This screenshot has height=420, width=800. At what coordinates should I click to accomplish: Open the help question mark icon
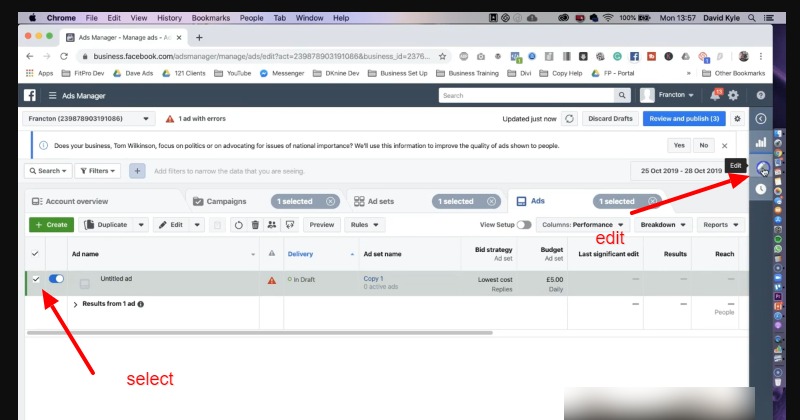pos(760,95)
